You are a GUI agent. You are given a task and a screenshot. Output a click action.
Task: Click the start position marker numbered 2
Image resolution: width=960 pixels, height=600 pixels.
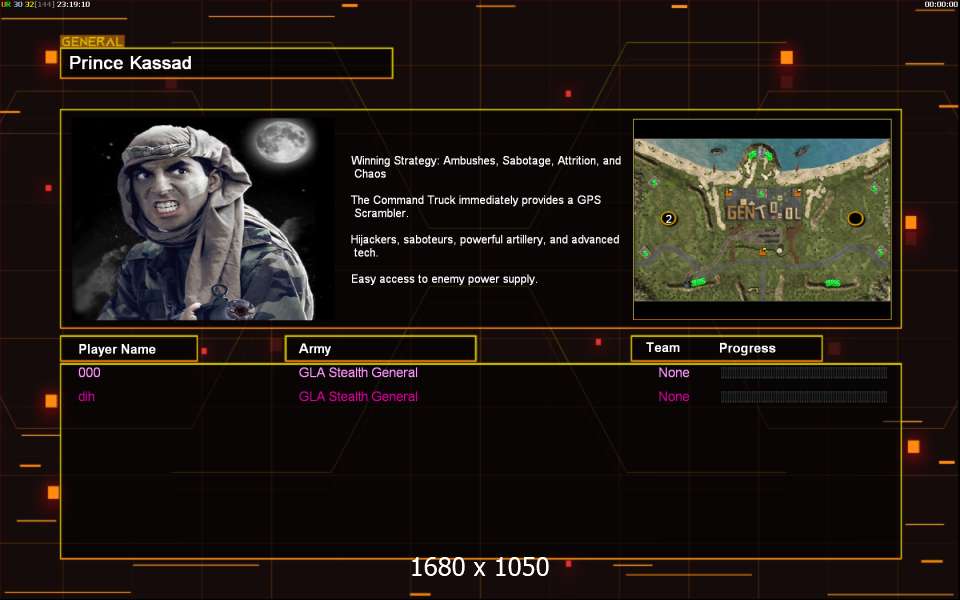pyautogui.click(x=669, y=218)
